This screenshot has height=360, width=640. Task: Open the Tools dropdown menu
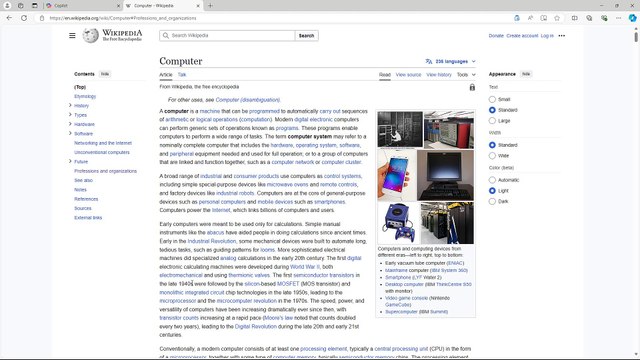tap(466, 75)
